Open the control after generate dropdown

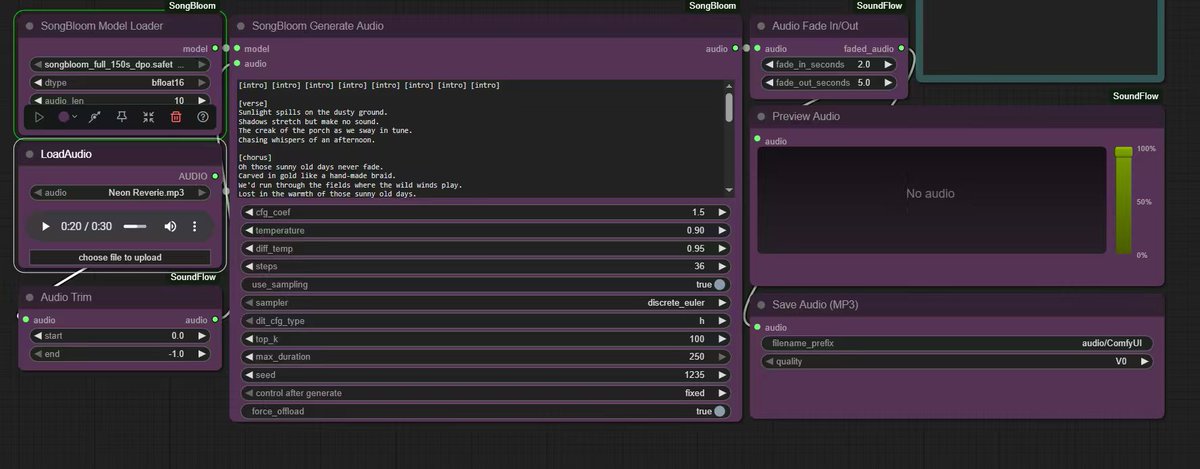click(486, 393)
